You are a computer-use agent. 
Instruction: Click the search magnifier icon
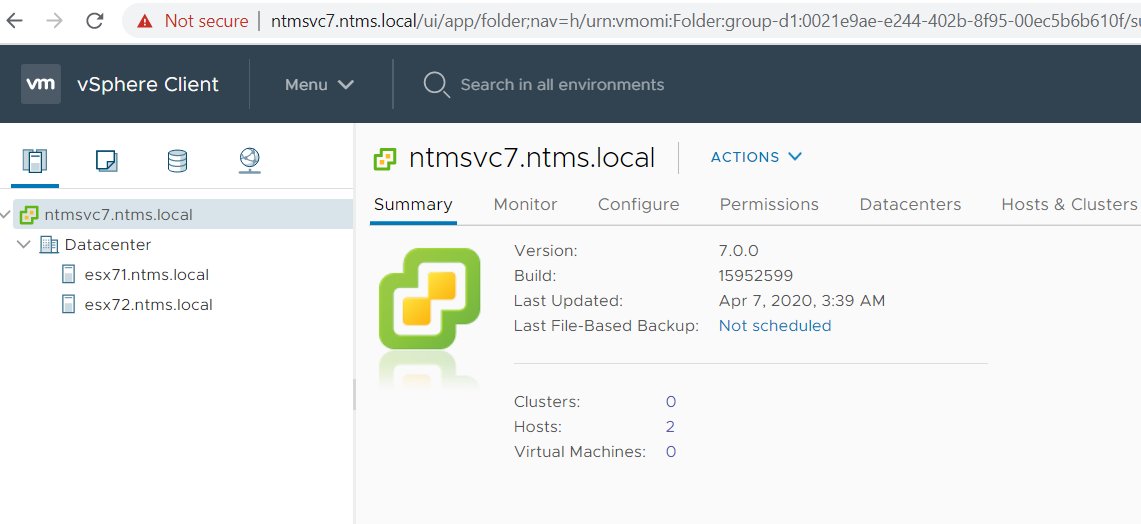[x=436, y=85]
